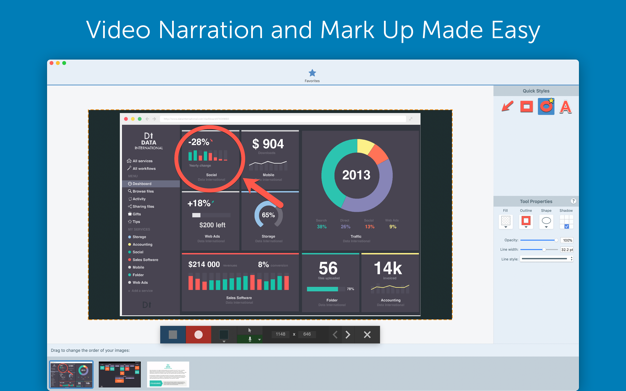Click the recording width input field
626x391 pixels.
pyautogui.click(x=280, y=334)
